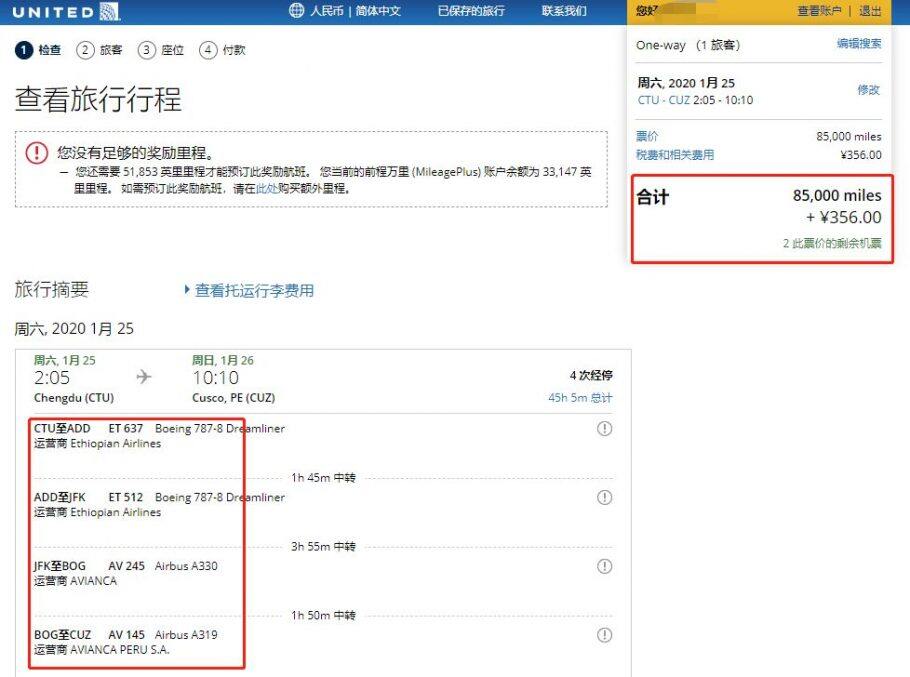Click the info icon for JFK至BOG AV 245
The width and height of the screenshot is (910, 677).
pyautogui.click(x=604, y=566)
